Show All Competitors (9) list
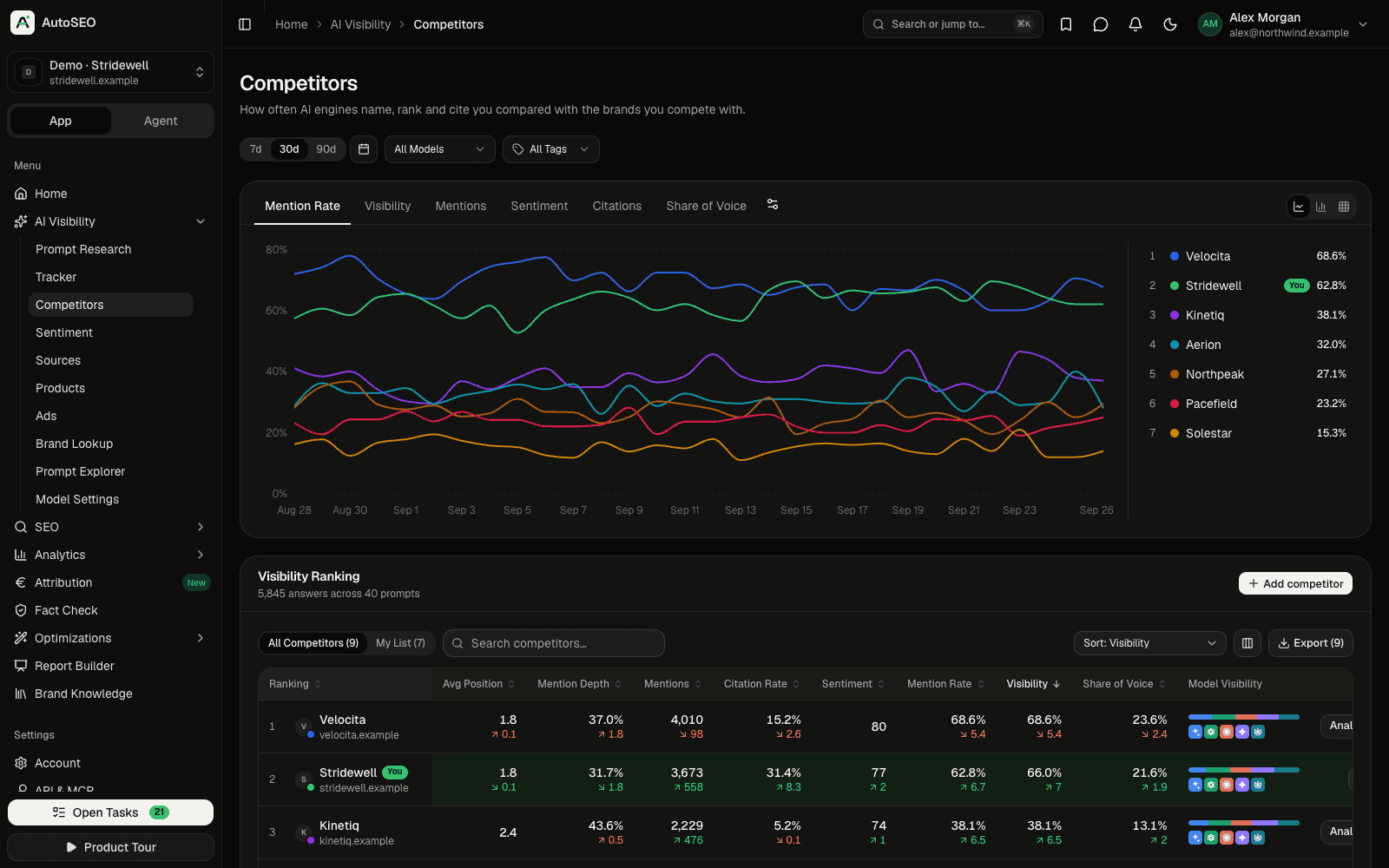This screenshot has width=1389, height=868. 313,643
